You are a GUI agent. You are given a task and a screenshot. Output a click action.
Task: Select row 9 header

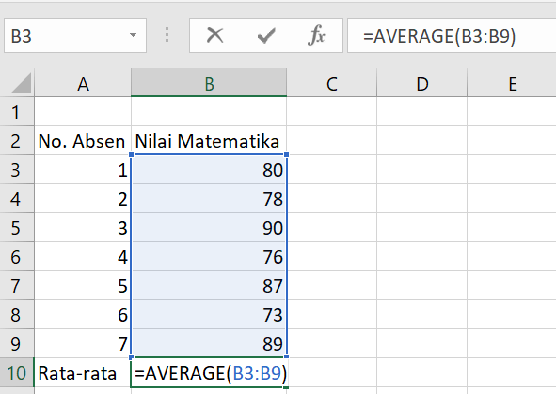(x=17, y=344)
